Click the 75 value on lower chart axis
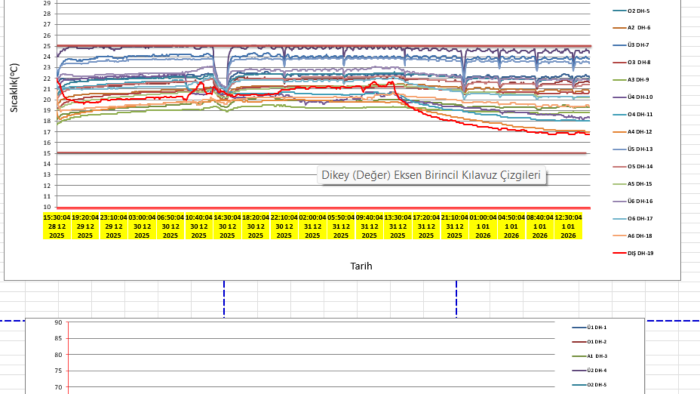The height and width of the screenshot is (394, 700). [58, 371]
